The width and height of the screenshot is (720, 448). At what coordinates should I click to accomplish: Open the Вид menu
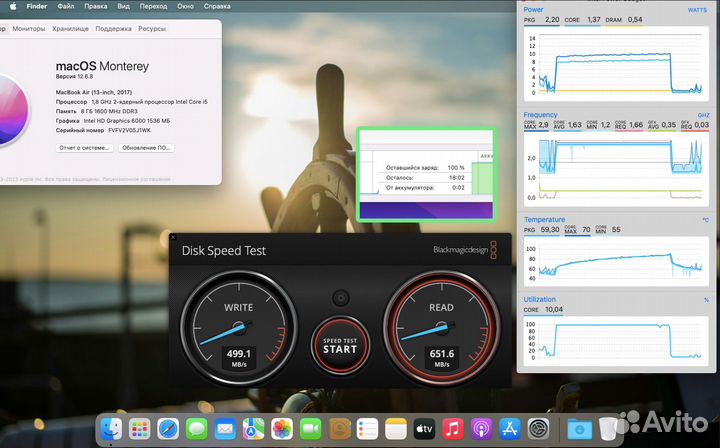pos(123,6)
